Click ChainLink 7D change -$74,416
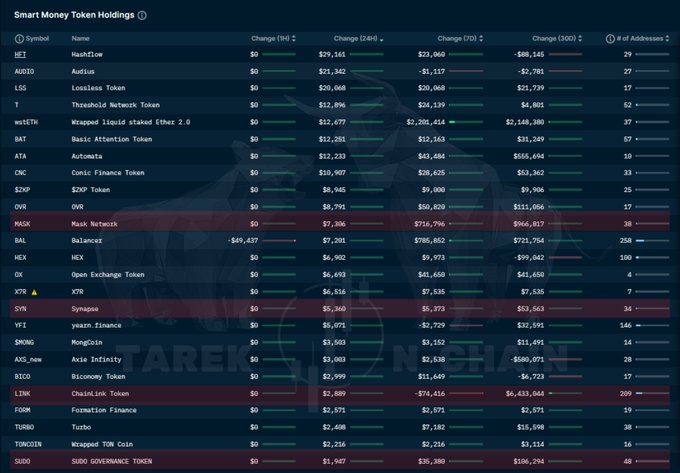This screenshot has width=680, height=473. click(x=430, y=394)
